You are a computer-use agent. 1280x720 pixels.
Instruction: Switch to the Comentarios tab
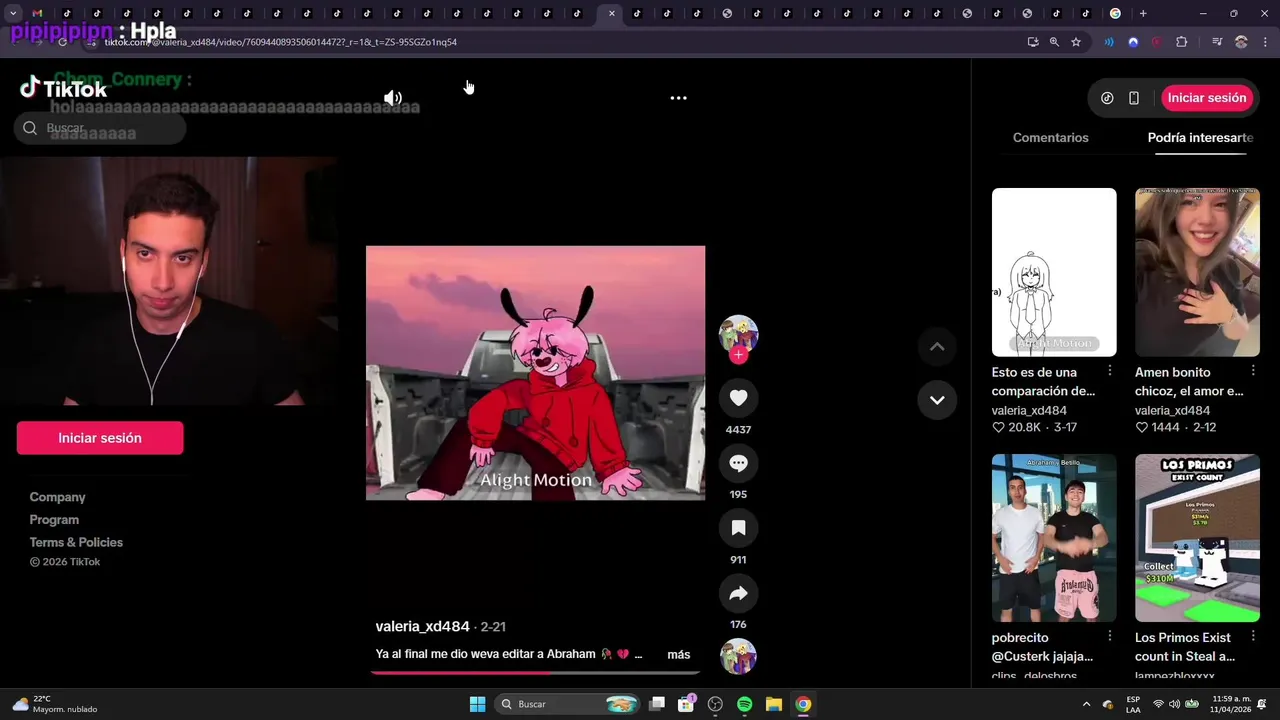click(x=1050, y=138)
